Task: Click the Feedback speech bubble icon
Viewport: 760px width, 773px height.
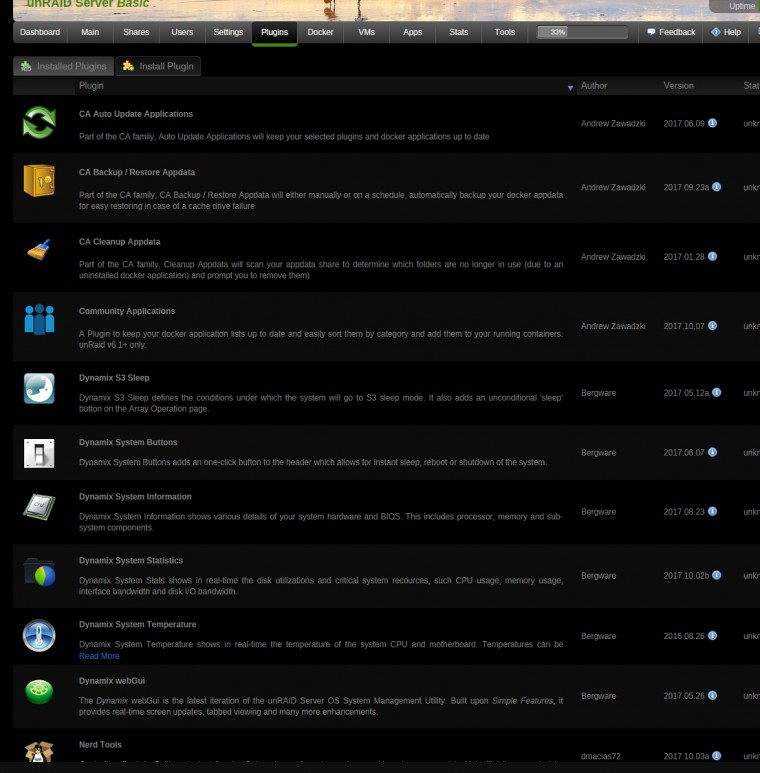Action: point(651,32)
